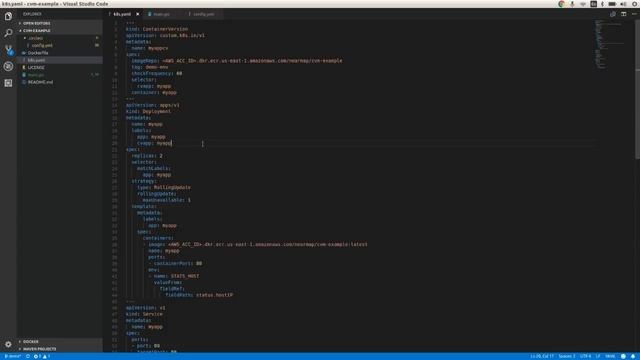Open main.go in the explorer
Viewport: 640px width, 360px height.
(x=60, y=75)
